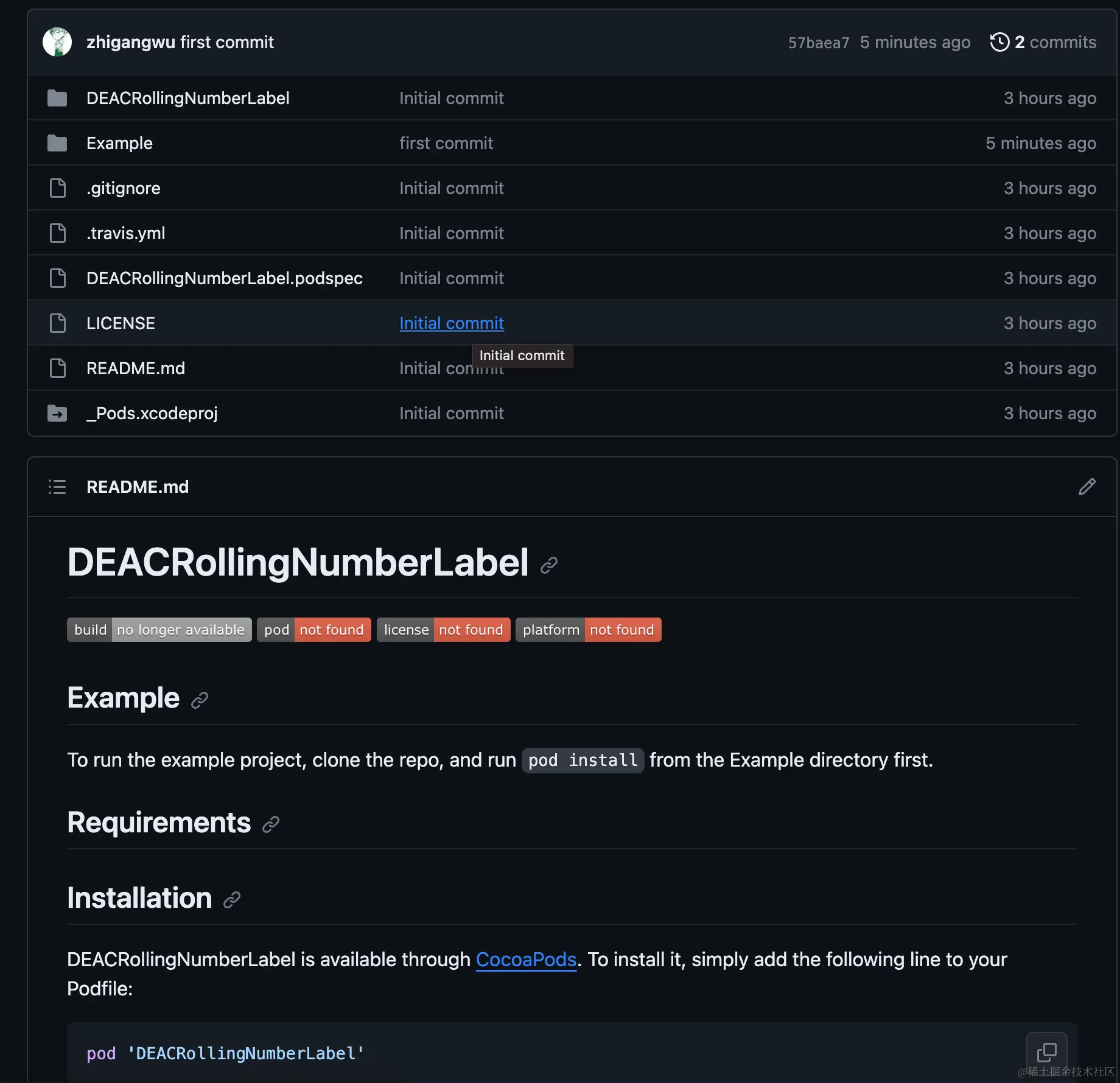1120x1083 pixels.
Task: Click the zhigangwu profile avatar
Action: click(x=57, y=42)
